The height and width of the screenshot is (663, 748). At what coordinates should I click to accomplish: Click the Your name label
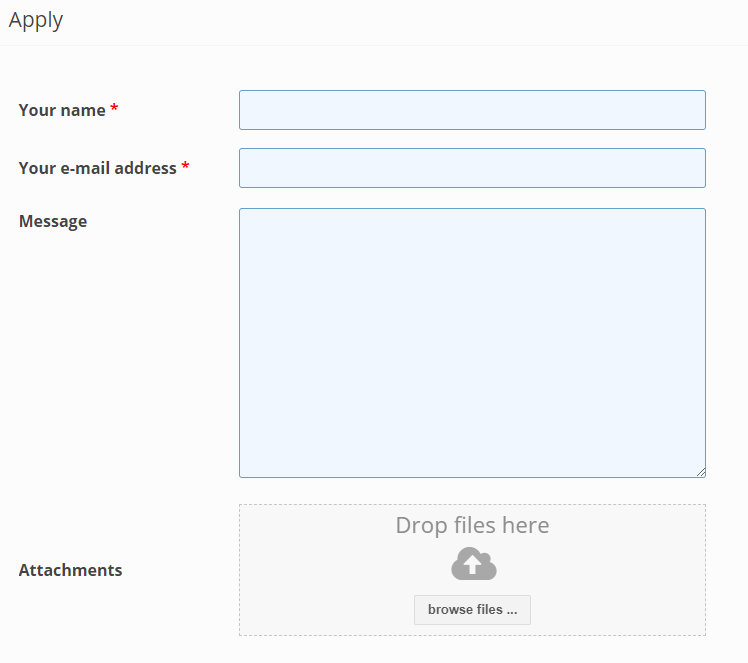click(x=62, y=110)
